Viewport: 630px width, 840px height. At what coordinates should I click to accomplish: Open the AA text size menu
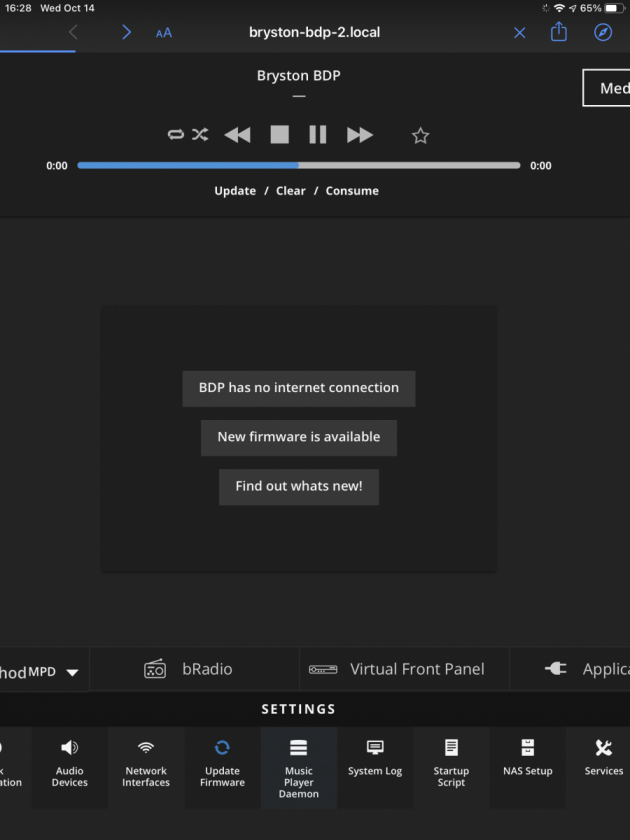point(164,33)
